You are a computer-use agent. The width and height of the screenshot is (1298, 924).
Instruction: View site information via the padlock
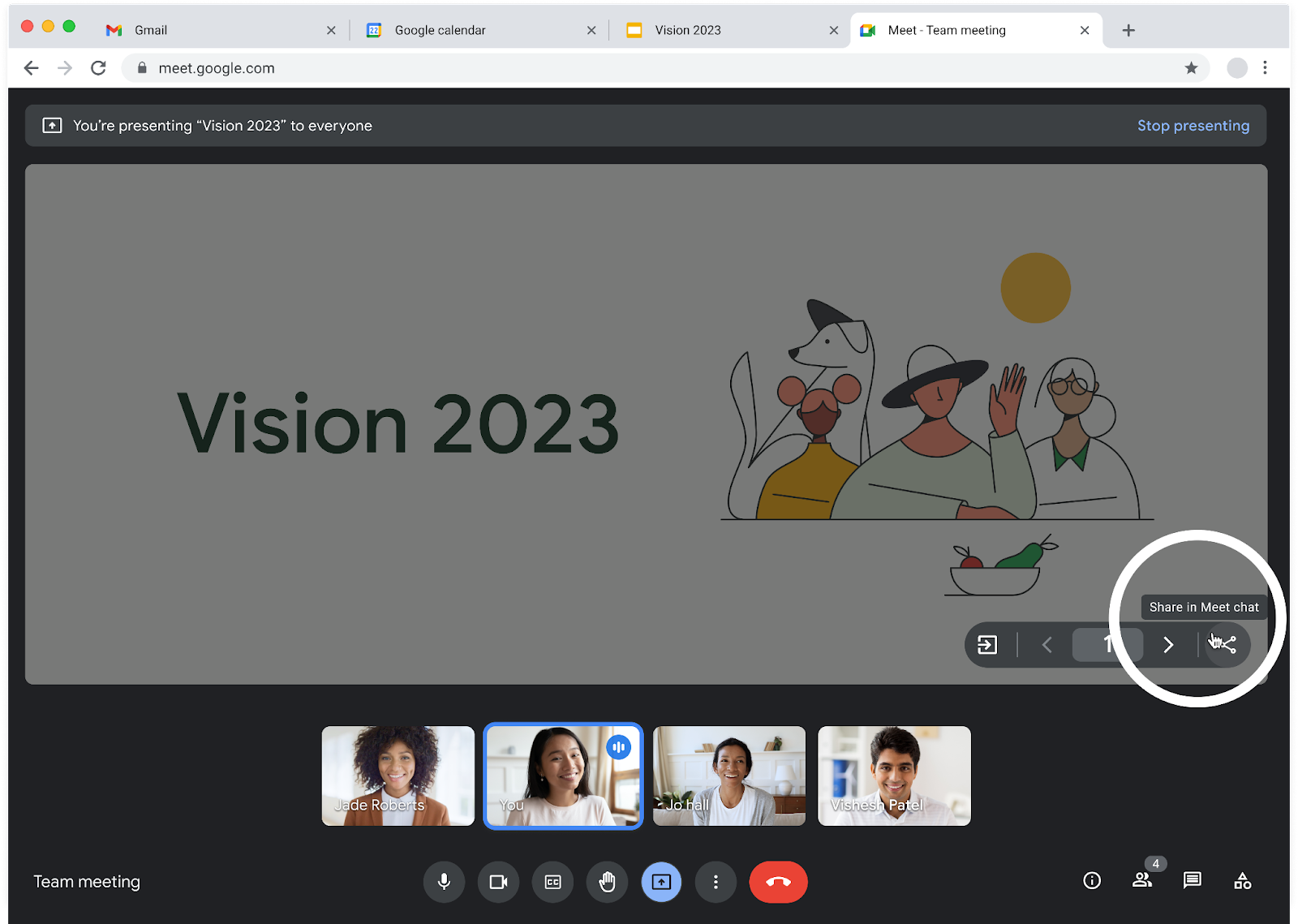141,68
